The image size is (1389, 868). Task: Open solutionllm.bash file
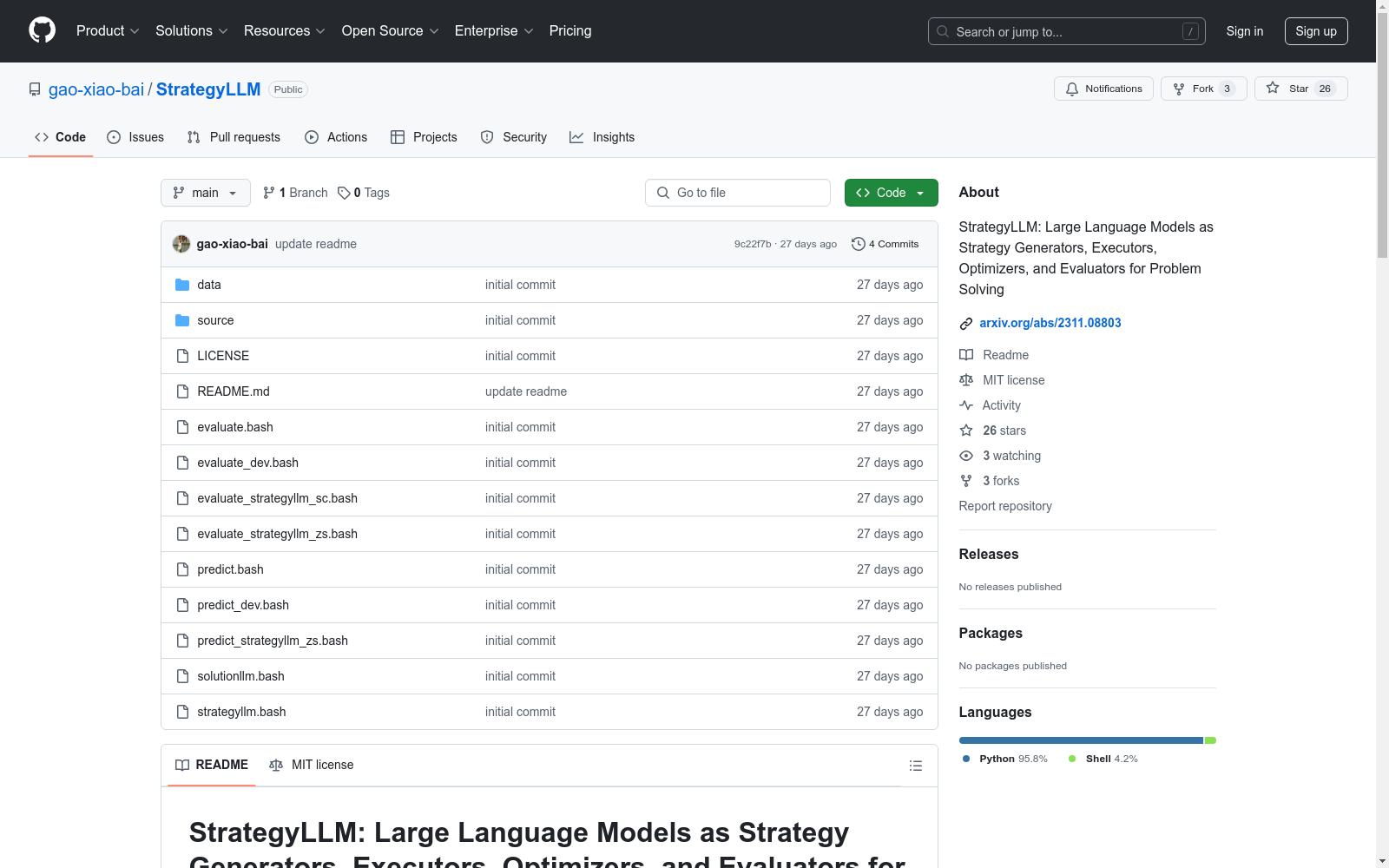click(240, 676)
